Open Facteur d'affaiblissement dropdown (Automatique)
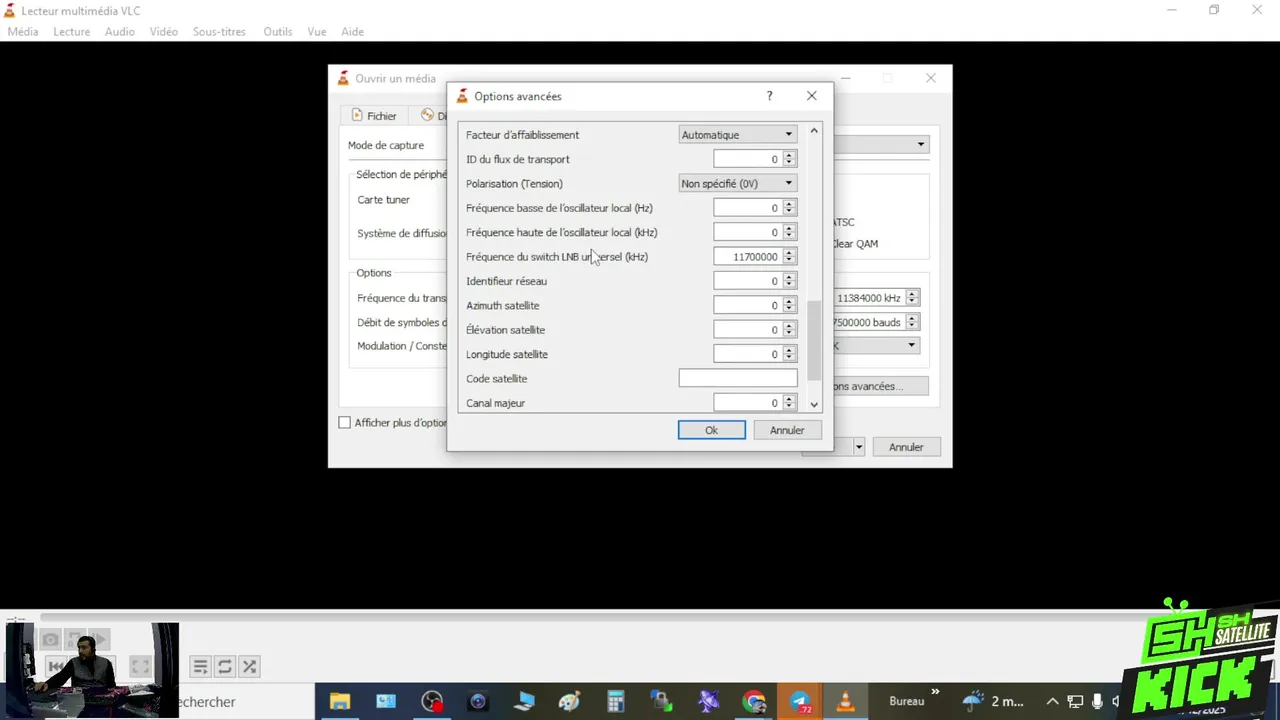This screenshot has height=720, width=1280. (x=737, y=135)
